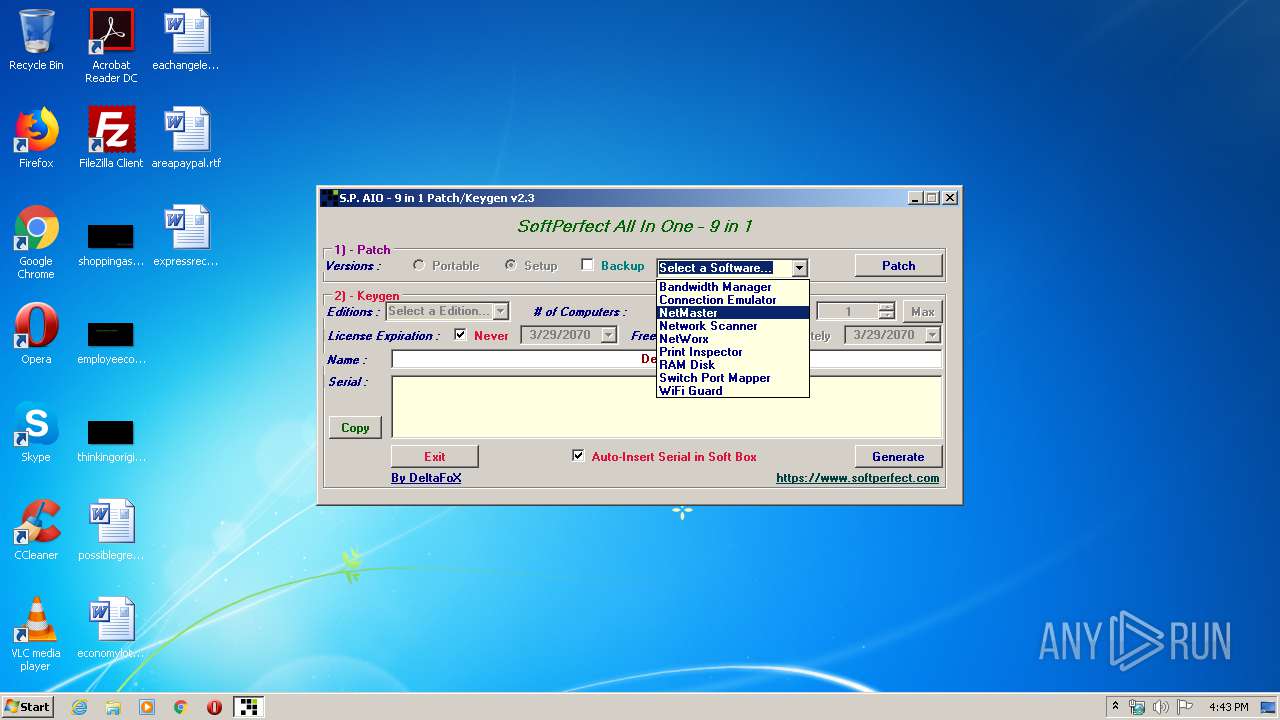The image size is (1280, 720).
Task: Choose RAM Disk from the list
Action: (732, 365)
